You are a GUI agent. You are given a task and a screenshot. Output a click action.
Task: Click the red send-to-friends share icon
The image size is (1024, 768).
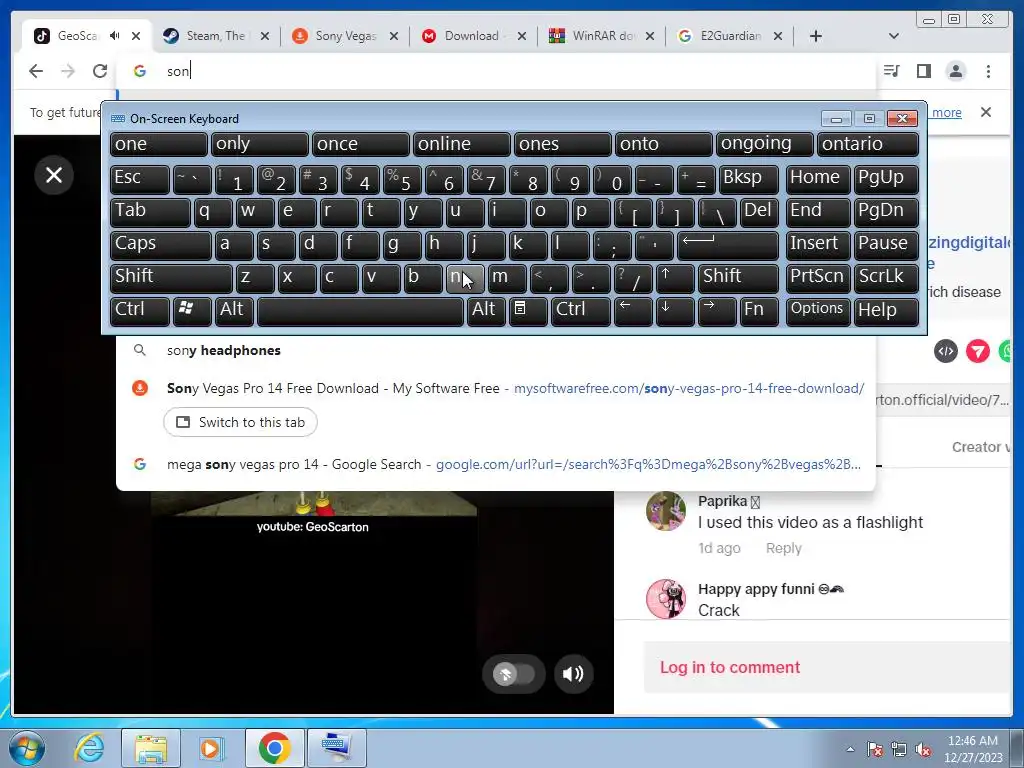coord(978,351)
